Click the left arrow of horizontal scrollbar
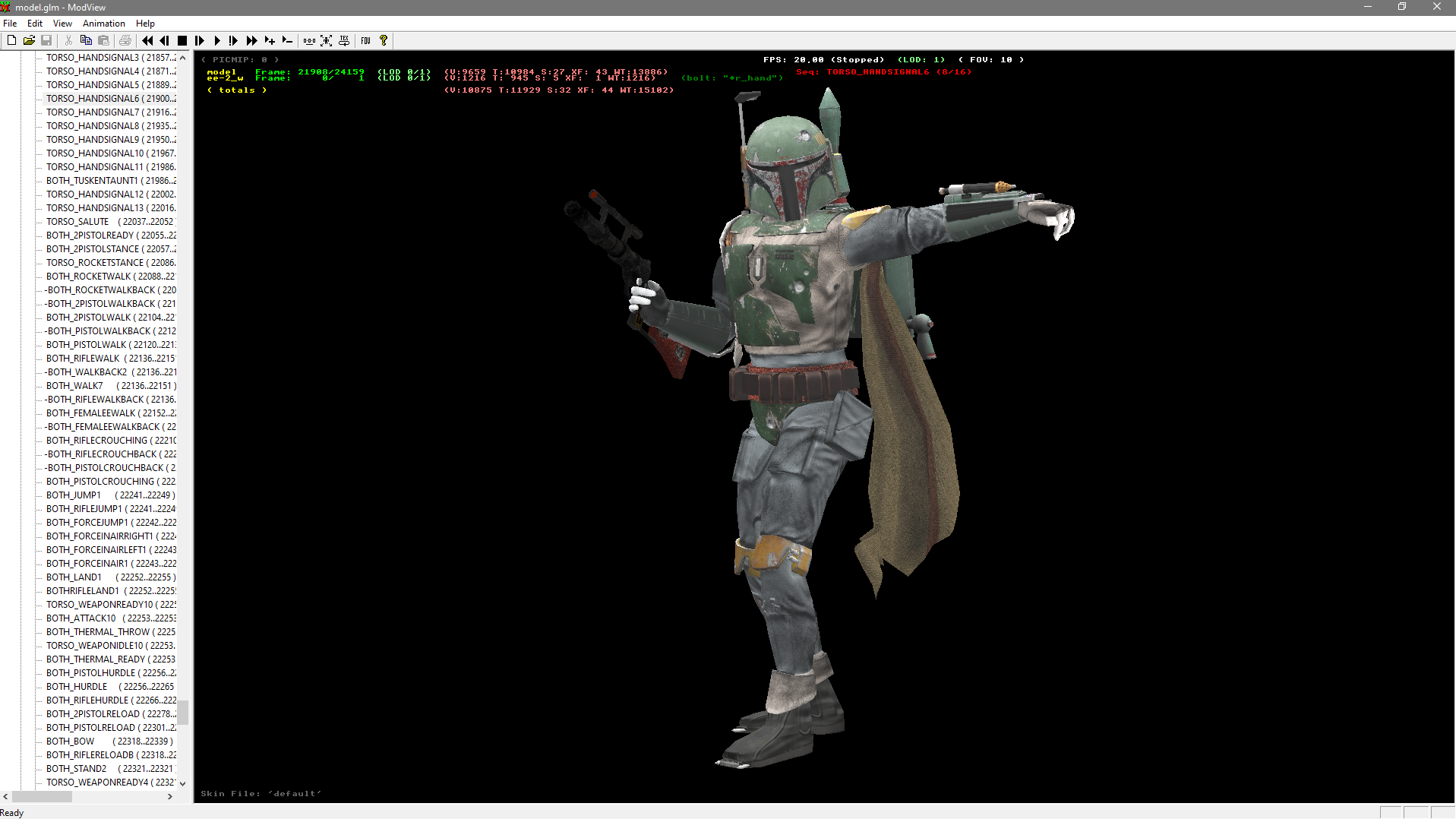 [6, 797]
